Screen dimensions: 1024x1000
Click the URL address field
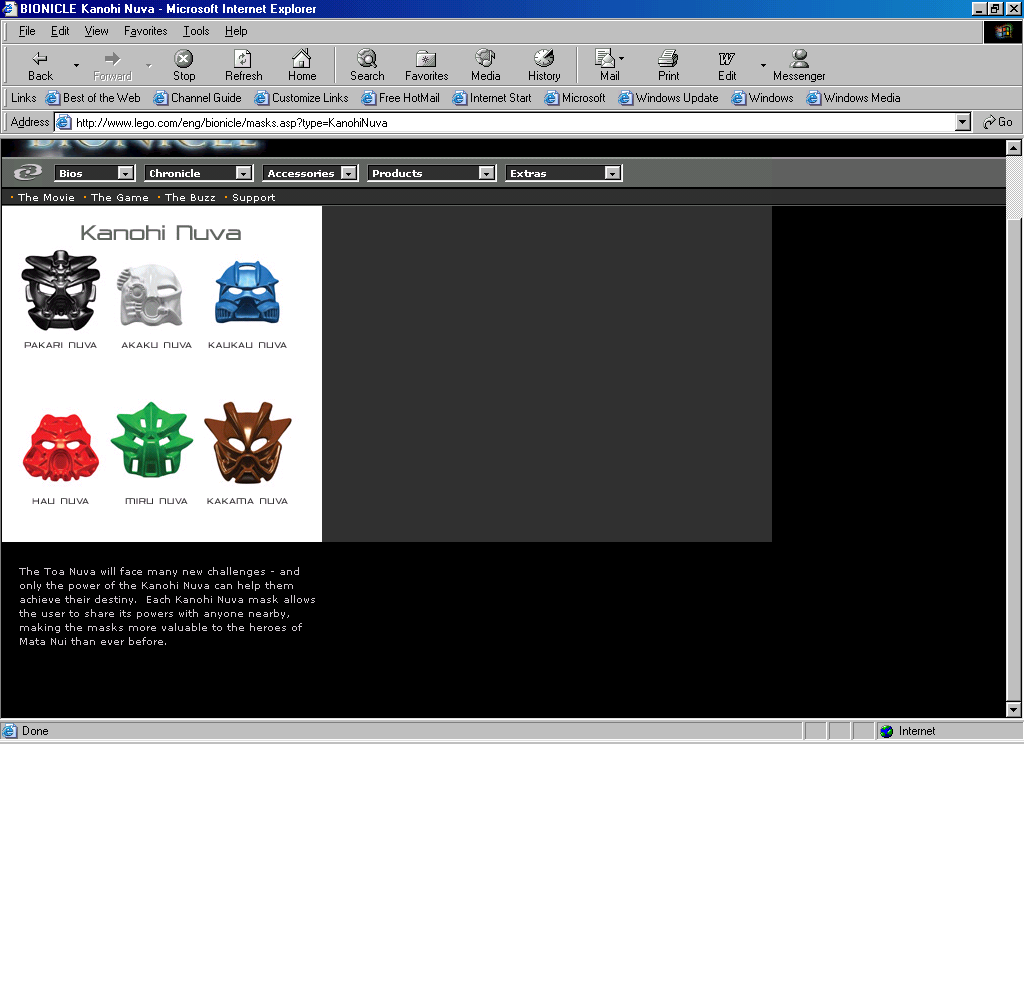[513, 122]
